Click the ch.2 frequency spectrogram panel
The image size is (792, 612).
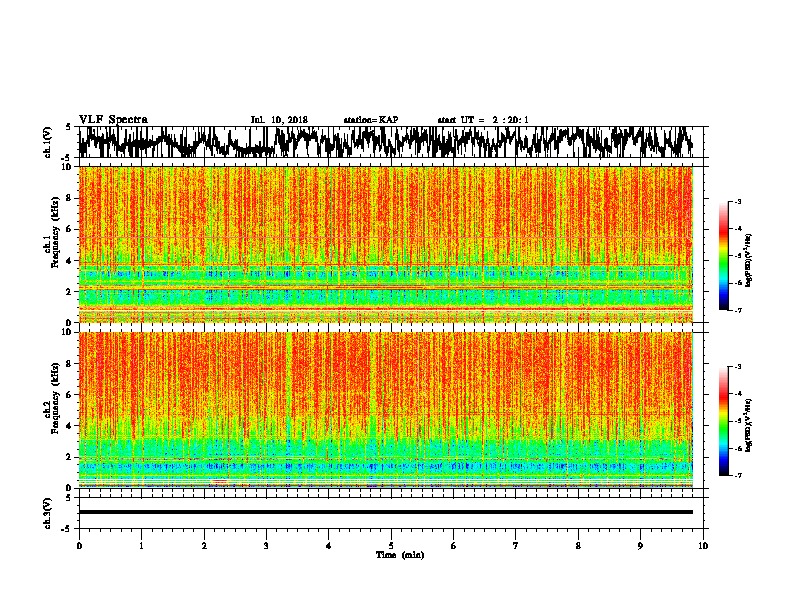point(385,410)
